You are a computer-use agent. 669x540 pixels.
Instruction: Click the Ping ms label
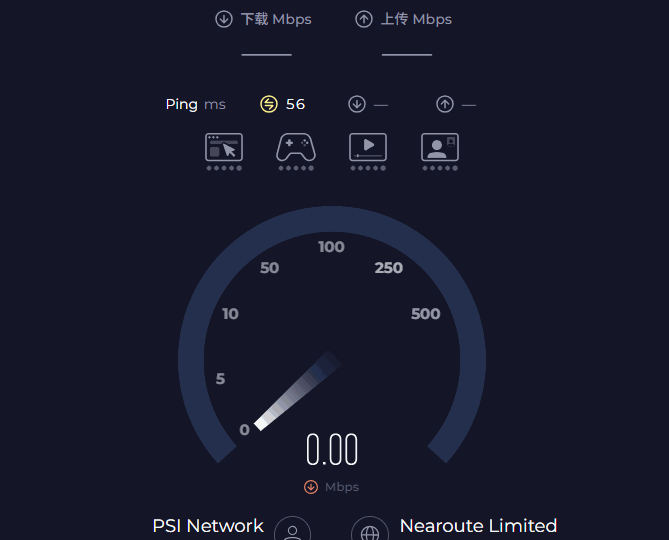tap(196, 104)
